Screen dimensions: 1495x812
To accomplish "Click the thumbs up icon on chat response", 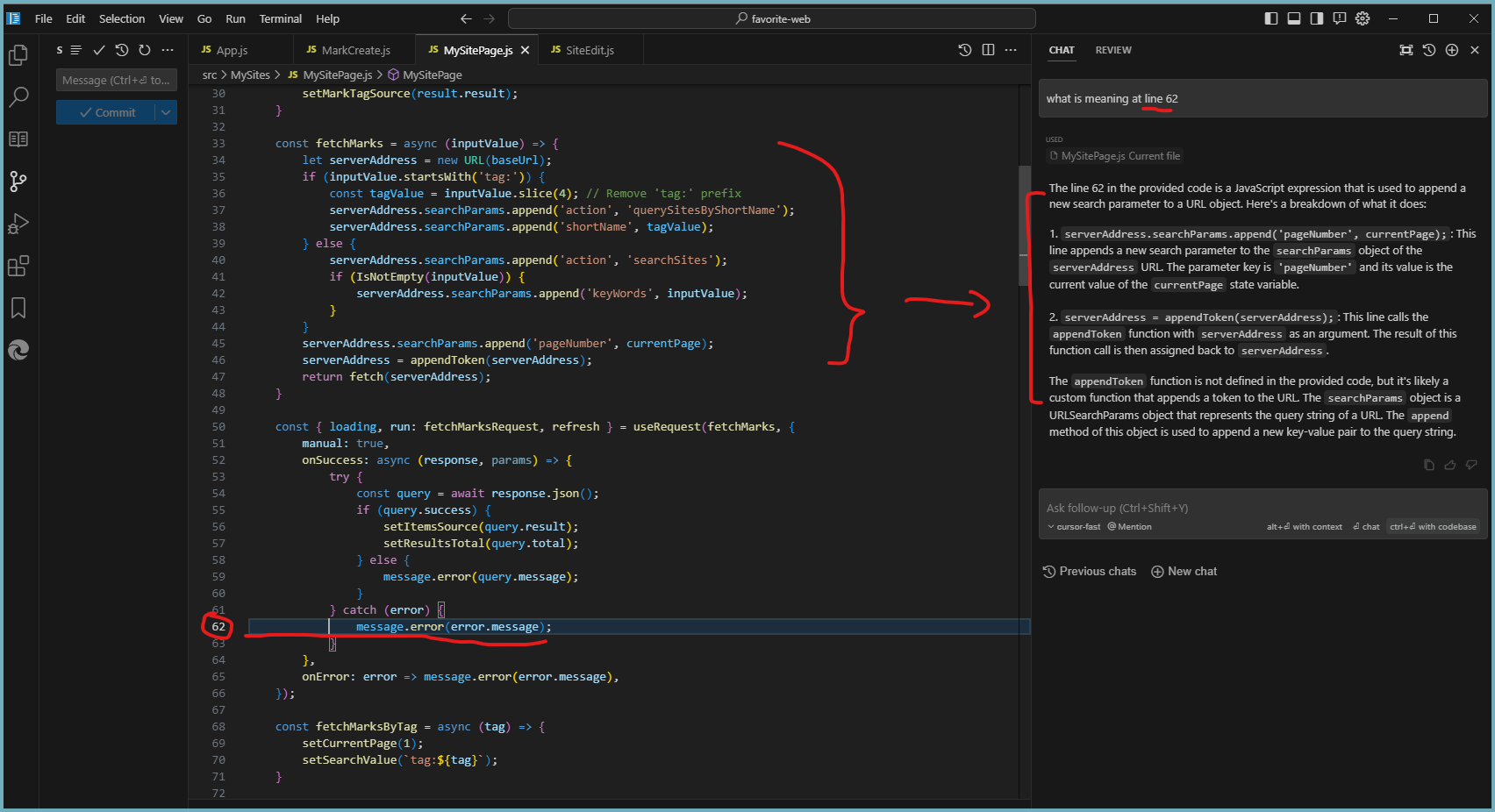I will tap(1450, 465).
